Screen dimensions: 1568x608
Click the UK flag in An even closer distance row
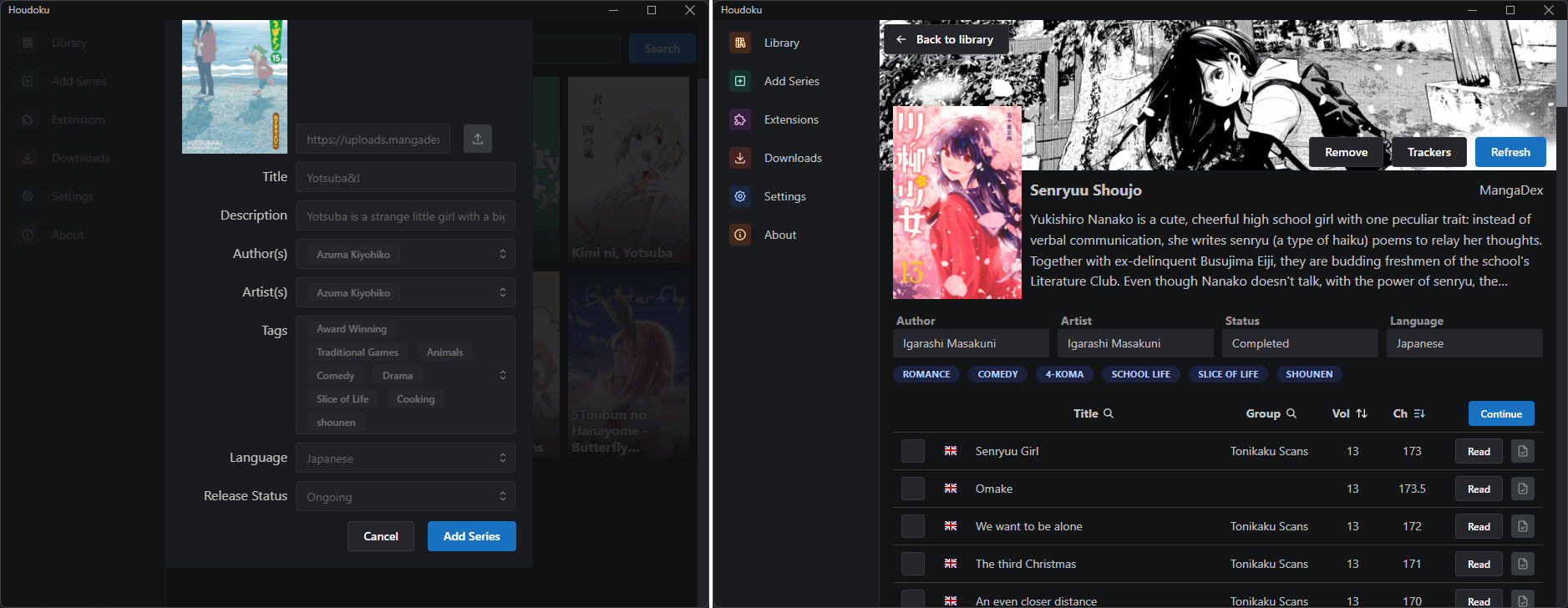coord(951,600)
